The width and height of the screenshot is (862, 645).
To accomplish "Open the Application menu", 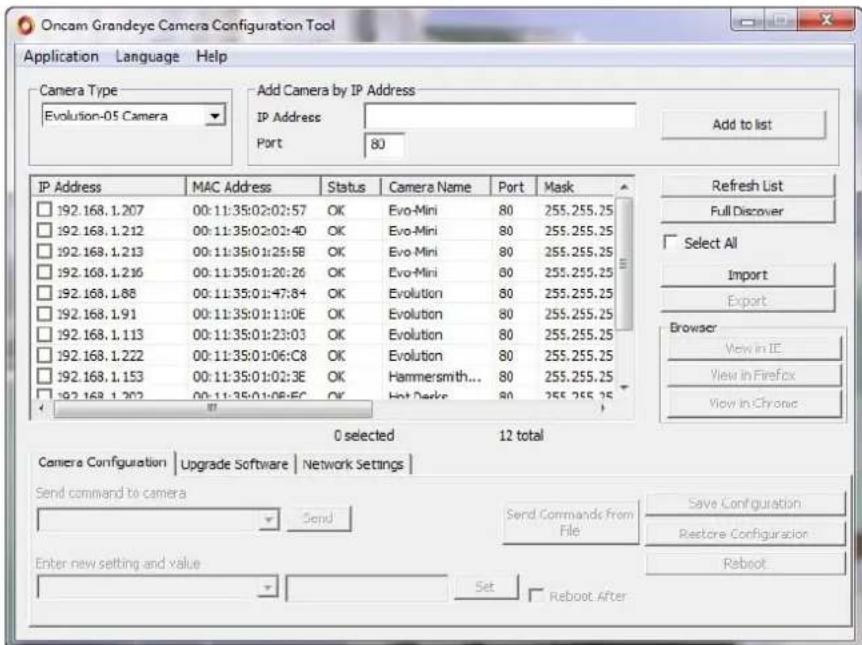I will pyautogui.click(x=61, y=57).
